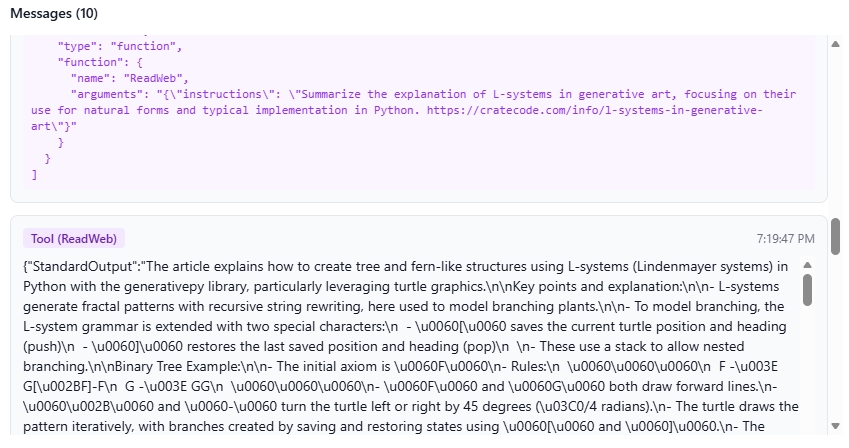Click the messages list scroll-down arrow
Viewport: 849px width, 448px height.
(835, 431)
